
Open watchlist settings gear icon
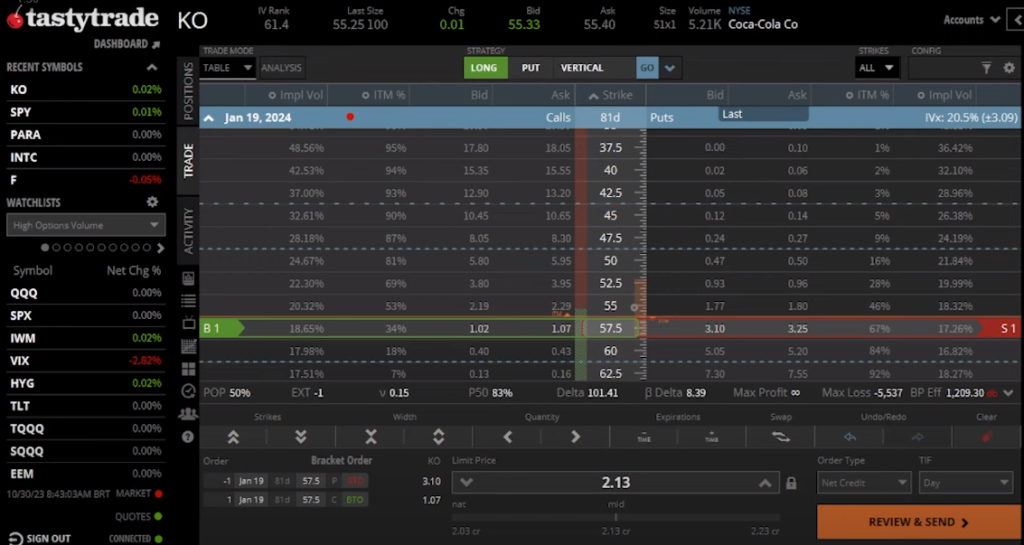[153, 202]
